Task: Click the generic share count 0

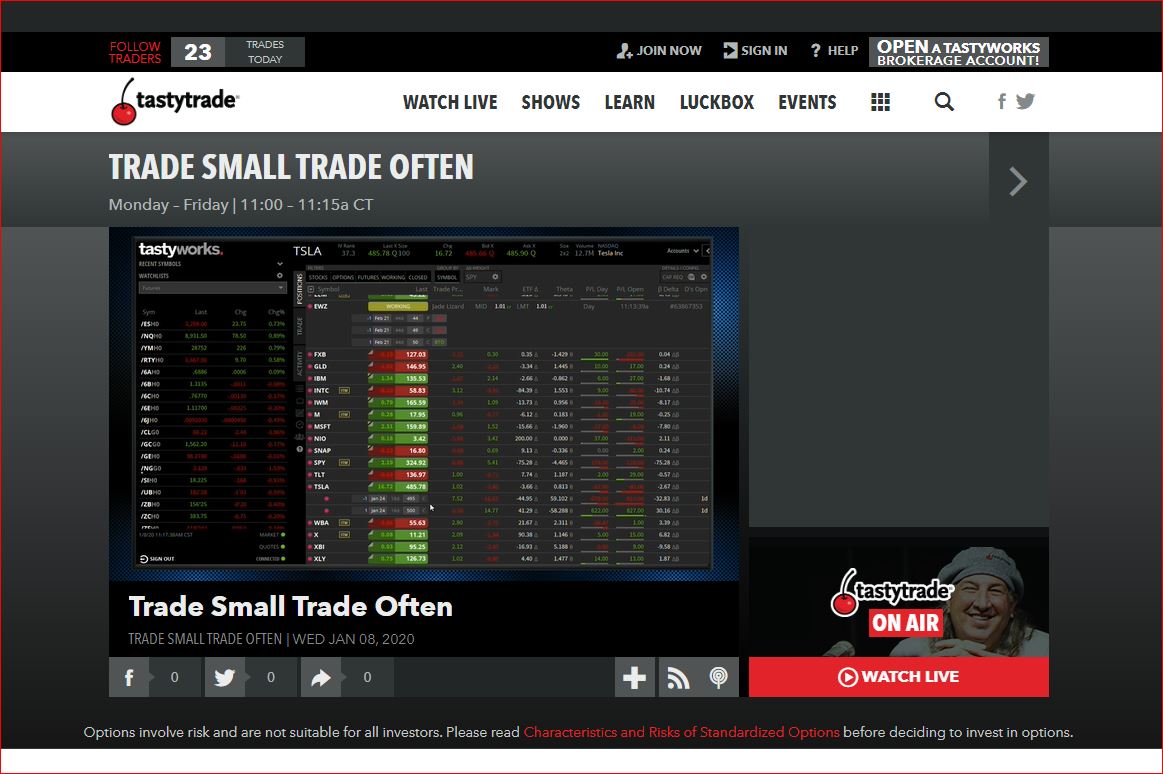Action: point(367,677)
